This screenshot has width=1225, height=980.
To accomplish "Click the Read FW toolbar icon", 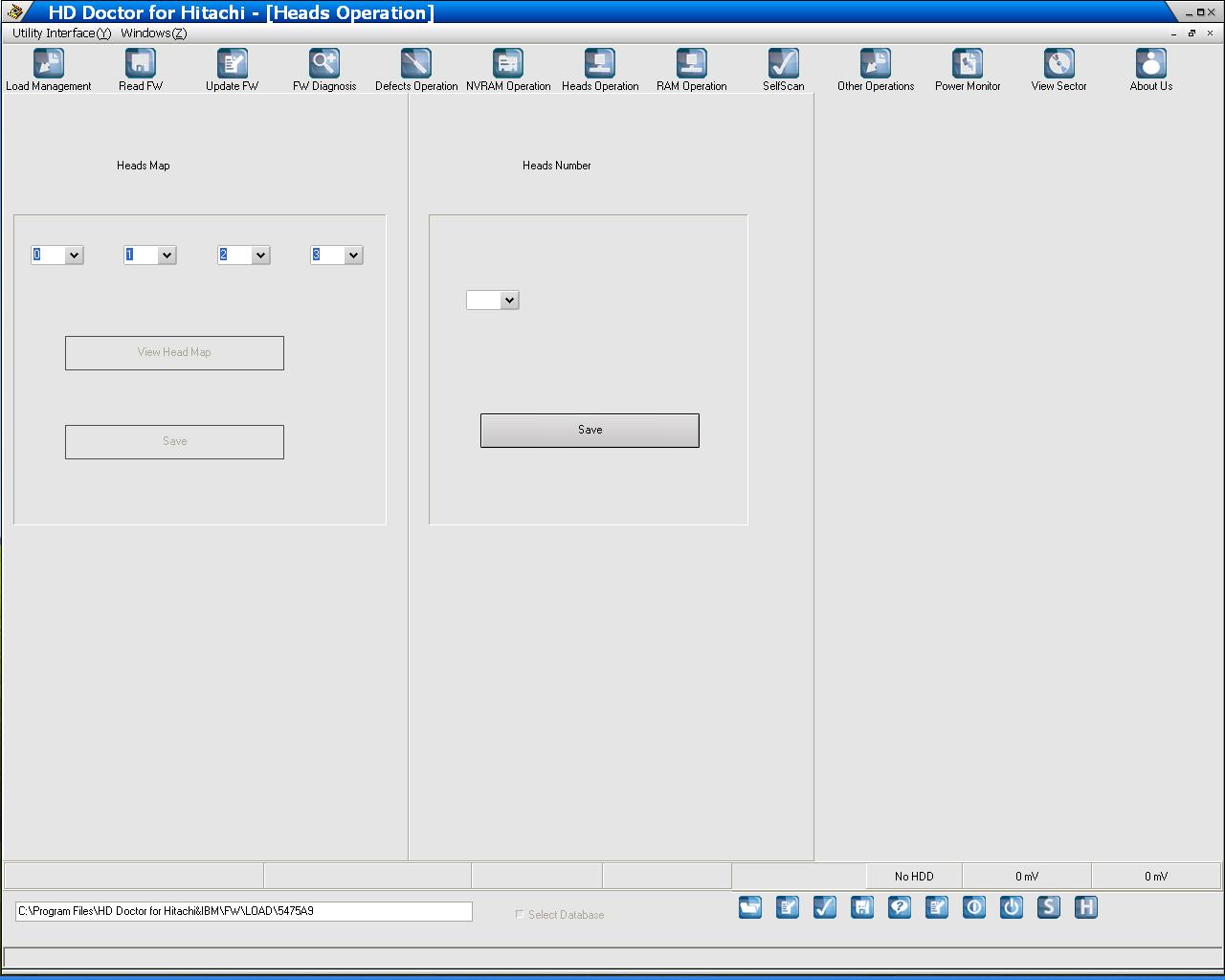I will click(x=141, y=63).
